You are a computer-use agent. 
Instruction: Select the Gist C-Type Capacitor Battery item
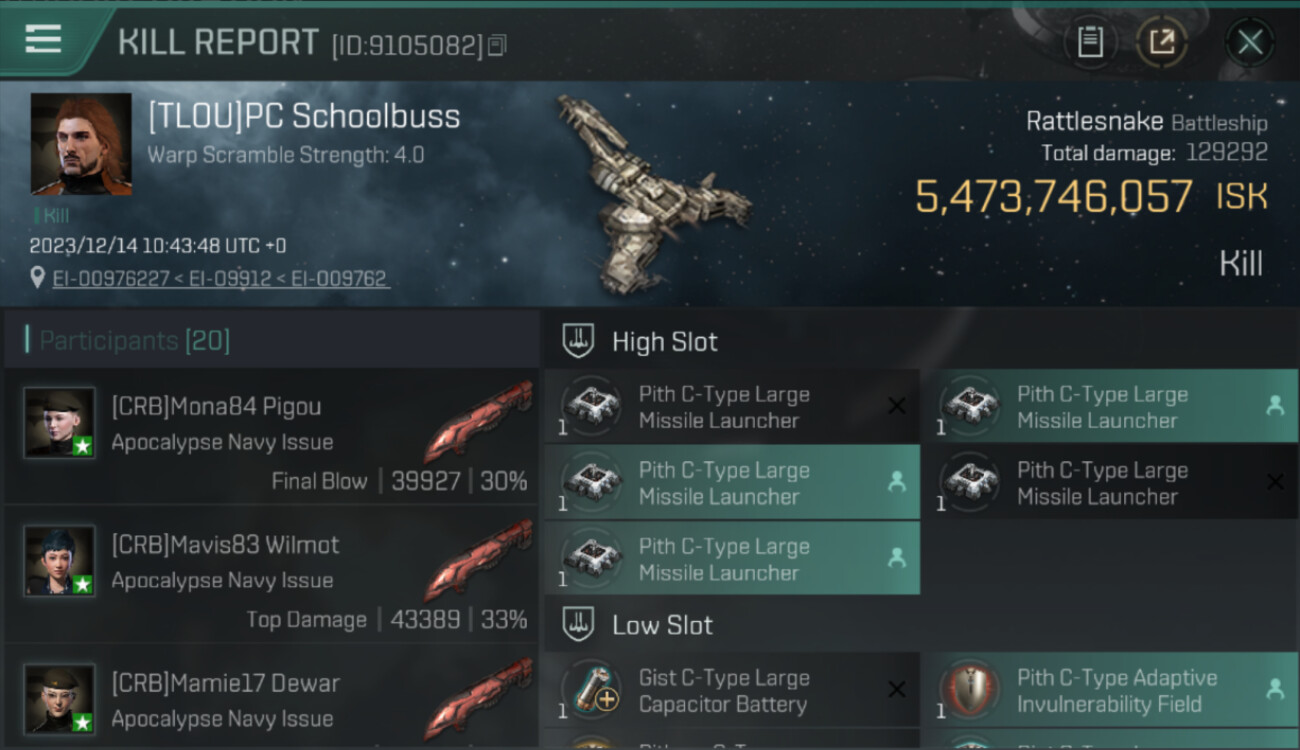(x=732, y=690)
